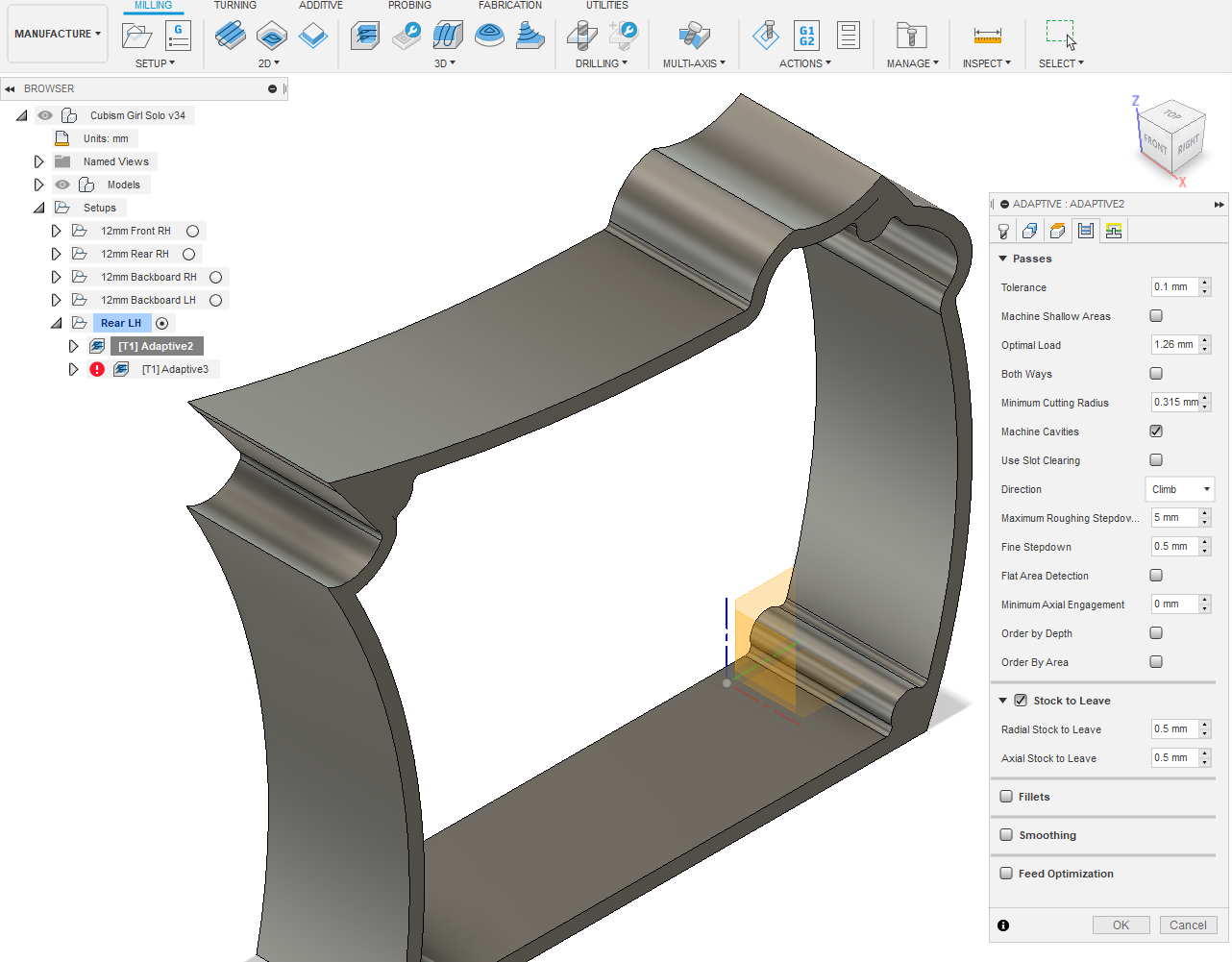Open the Tool tab in Adaptive dialog

coord(1003,231)
